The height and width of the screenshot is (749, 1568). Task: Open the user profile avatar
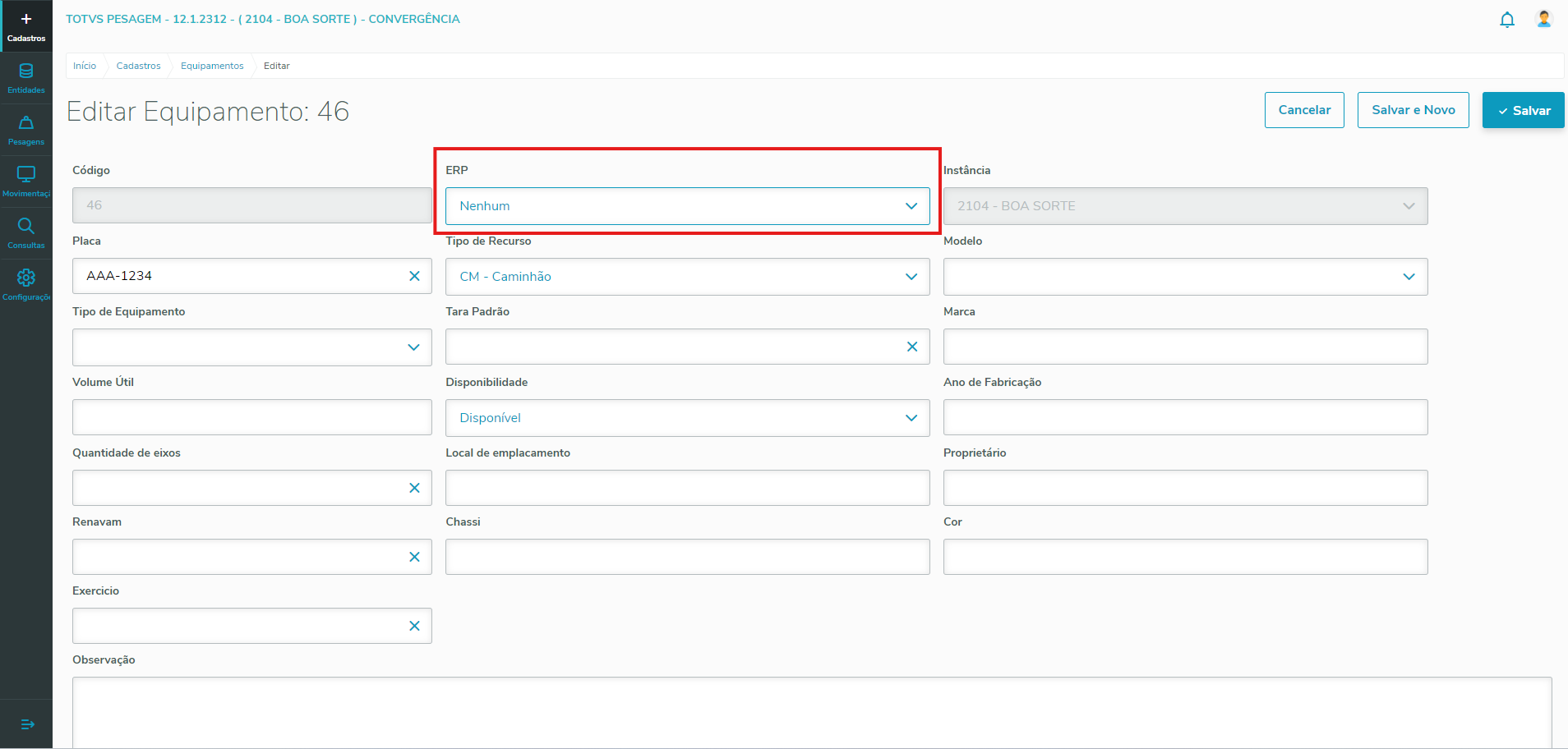pos(1543,19)
